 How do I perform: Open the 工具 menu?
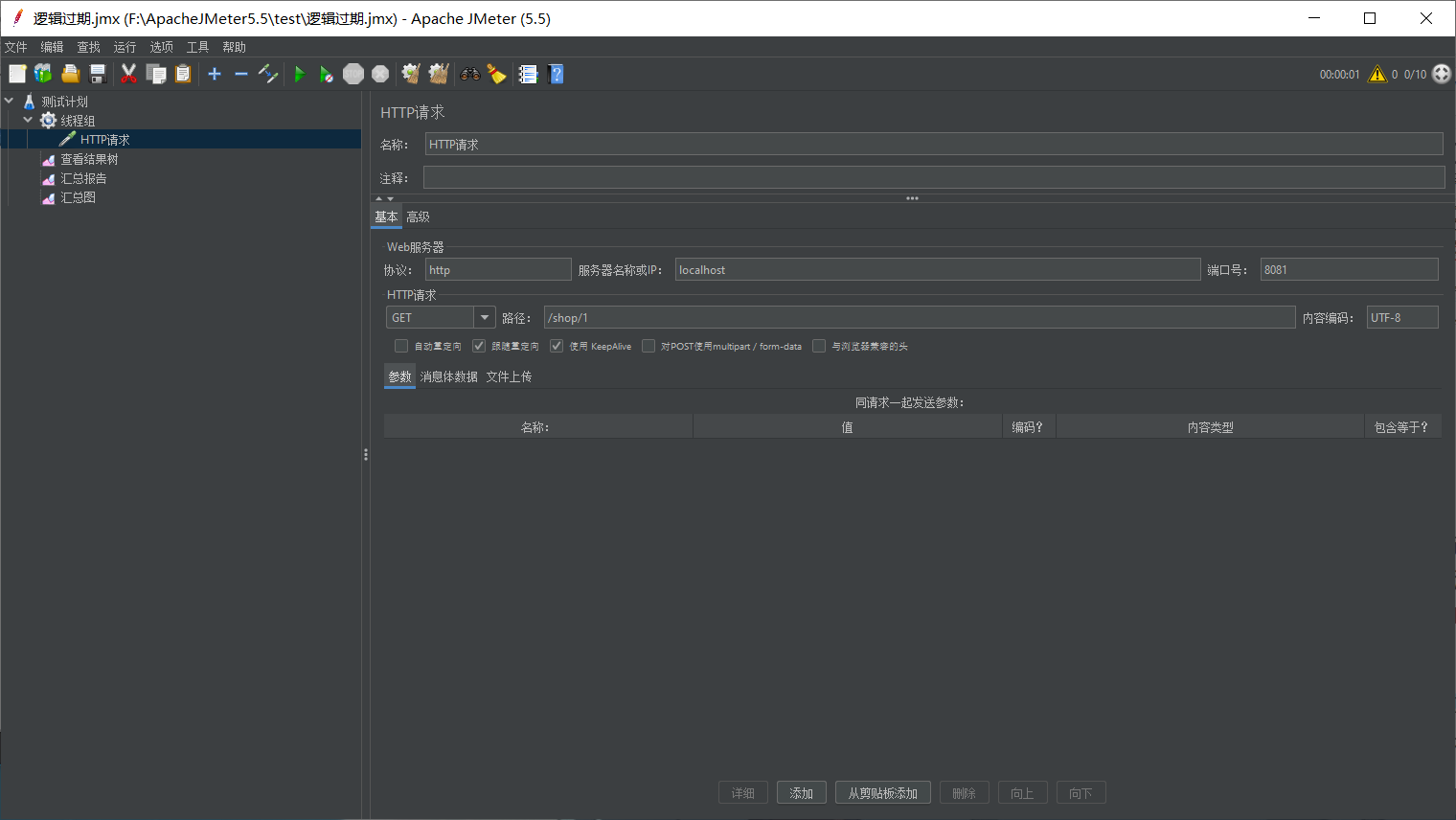point(197,47)
